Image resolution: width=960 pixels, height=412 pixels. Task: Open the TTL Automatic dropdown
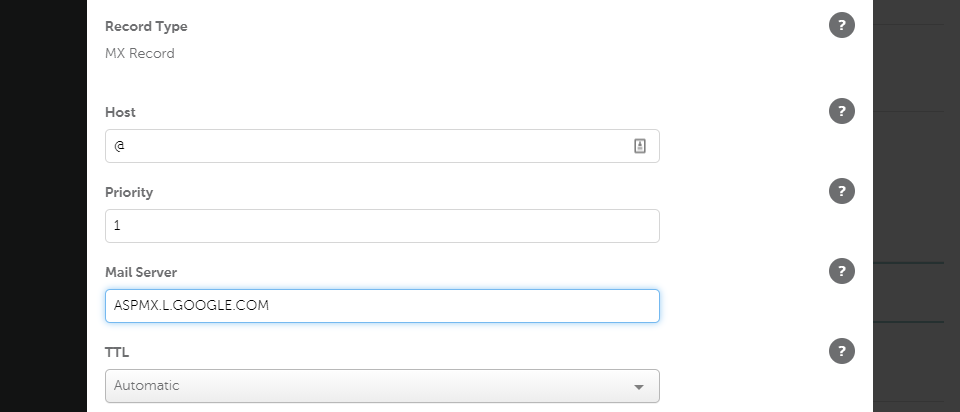pyautogui.click(x=370, y=386)
